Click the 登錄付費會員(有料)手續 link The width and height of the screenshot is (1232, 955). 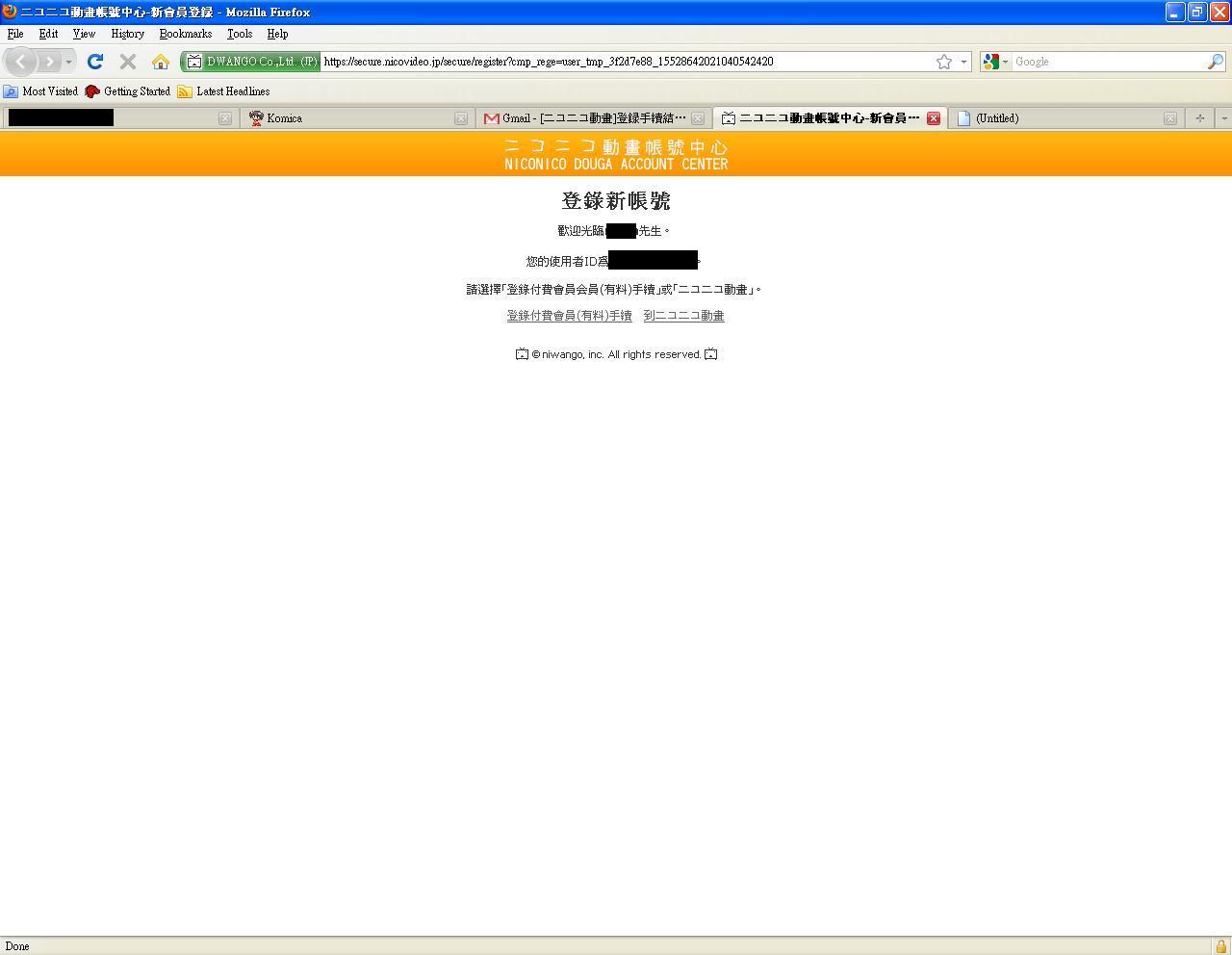[570, 316]
